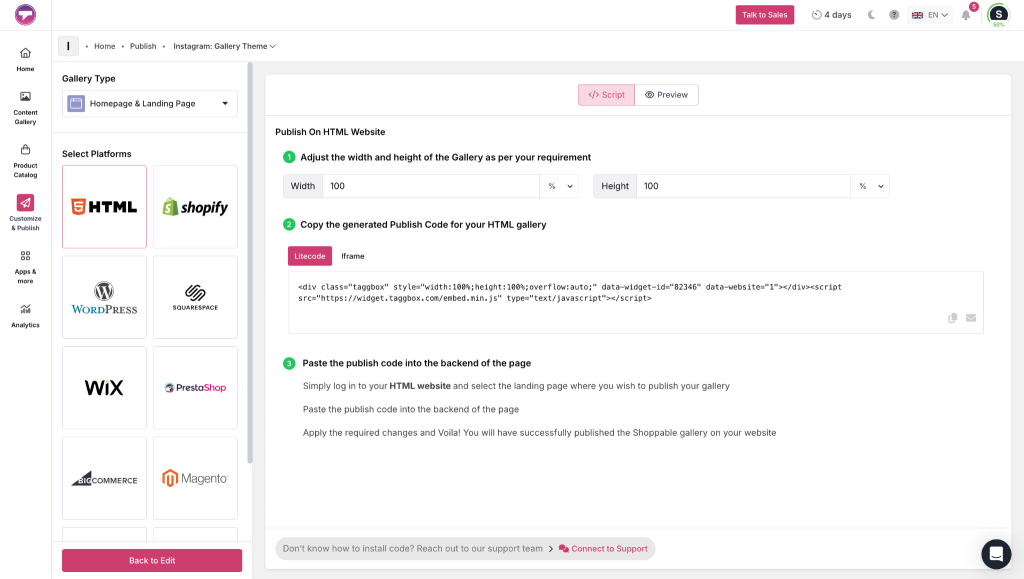
Task: Select Litecode code tab
Action: click(310, 256)
